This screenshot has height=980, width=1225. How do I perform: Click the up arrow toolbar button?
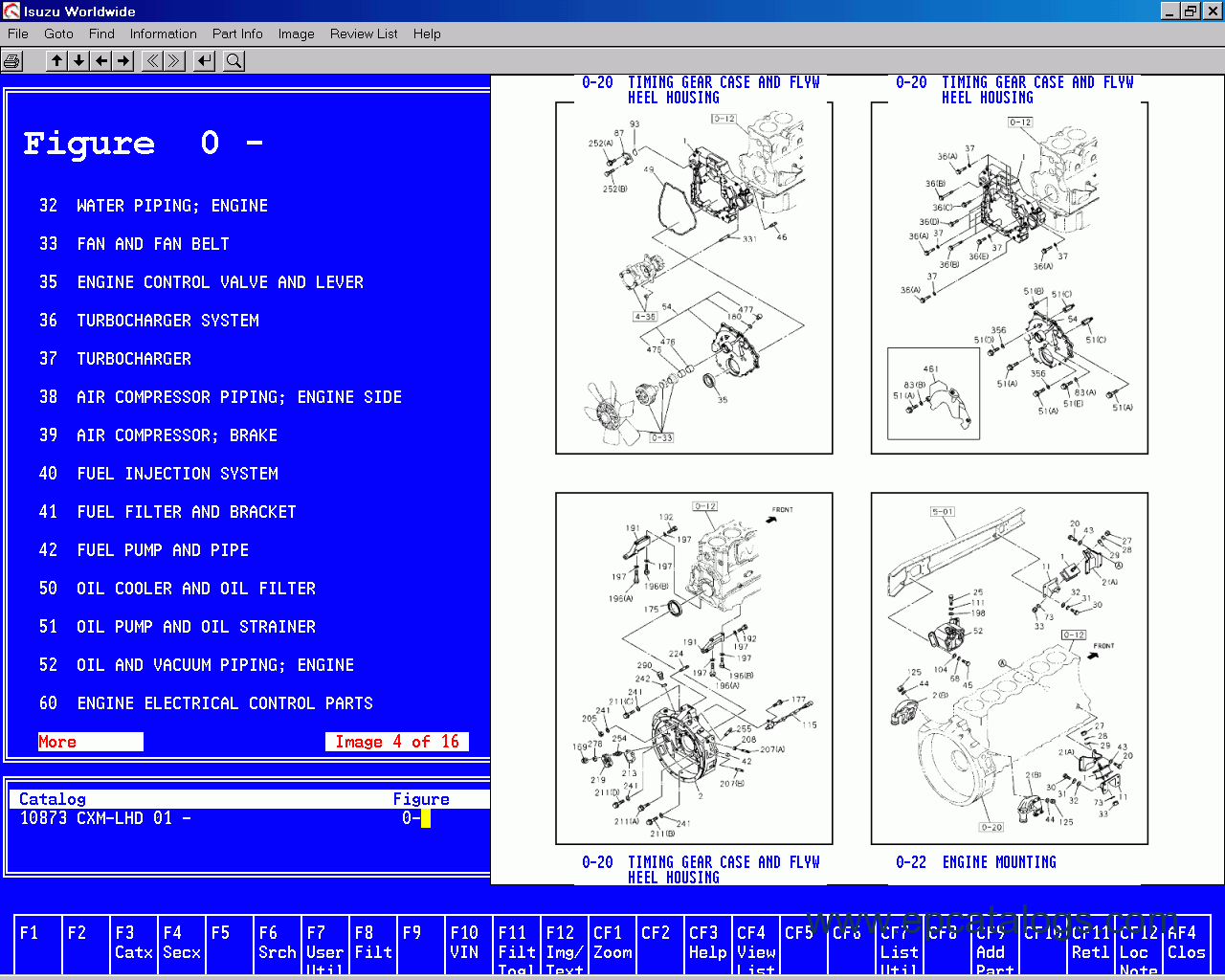point(57,61)
